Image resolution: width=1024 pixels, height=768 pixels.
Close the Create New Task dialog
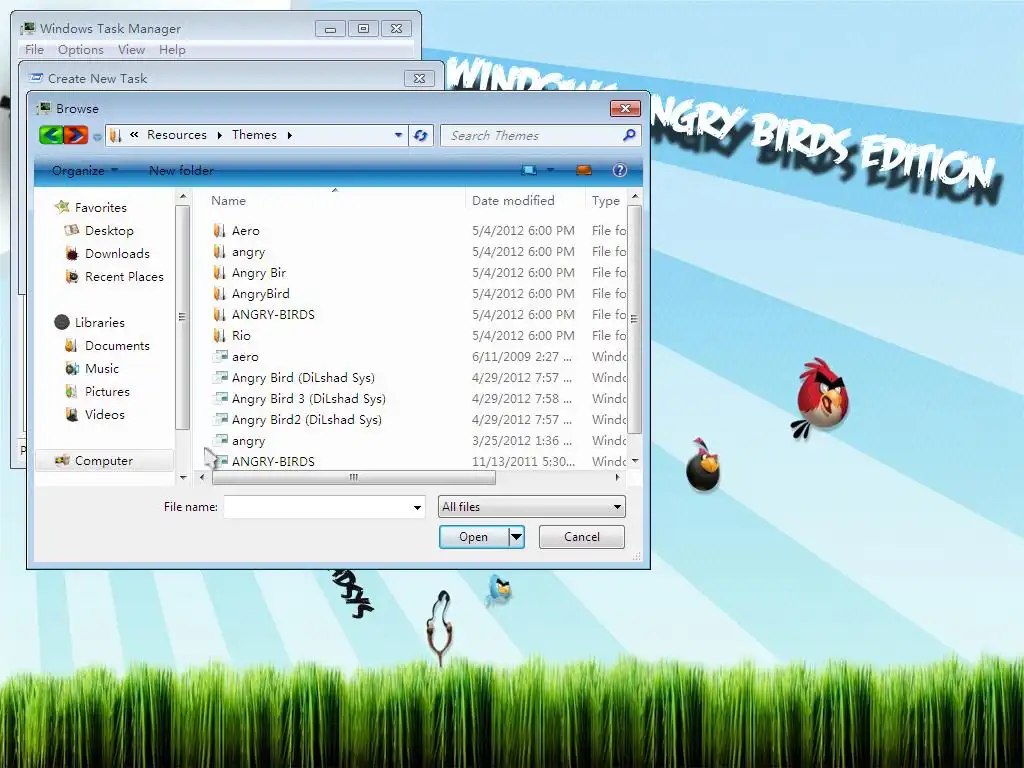pyautogui.click(x=419, y=78)
